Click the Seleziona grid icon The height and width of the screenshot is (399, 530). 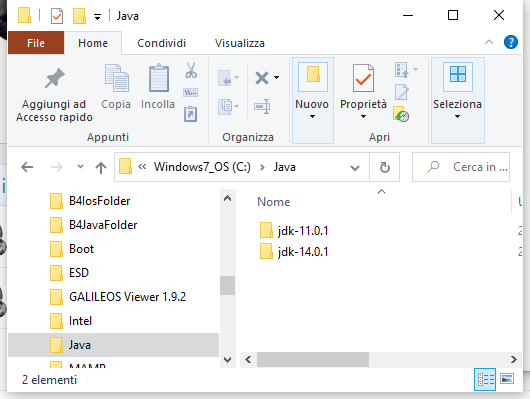[x=458, y=76]
